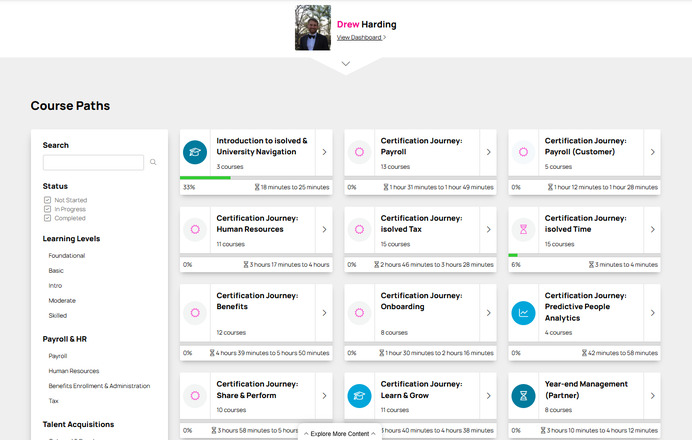Filter by Benefits Enrollment & Administration
The image size is (692, 440).
point(99,386)
